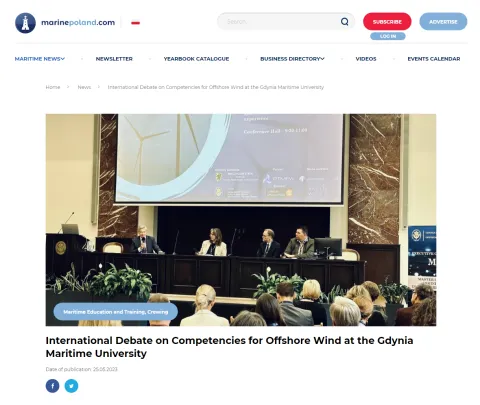Open the News breadcrumb link
Image resolution: width=480 pixels, height=405 pixels.
pyautogui.click(x=84, y=87)
